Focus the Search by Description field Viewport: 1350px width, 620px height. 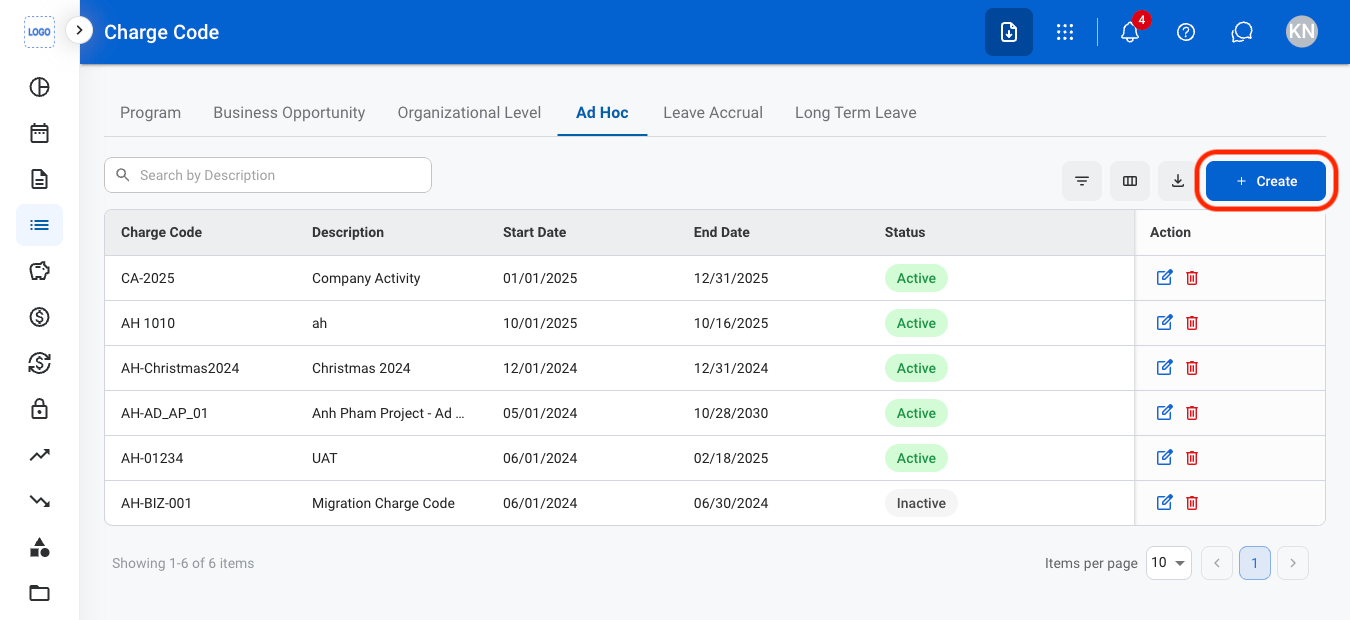coord(268,175)
